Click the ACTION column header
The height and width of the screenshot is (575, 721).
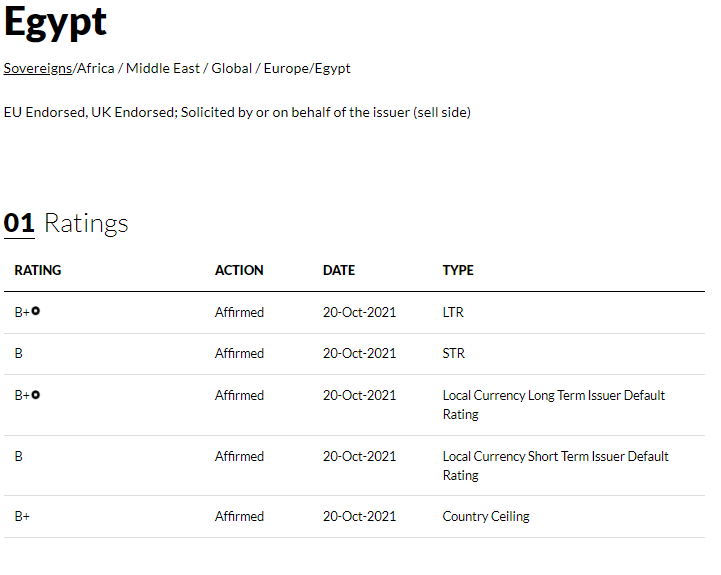click(x=239, y=270)
